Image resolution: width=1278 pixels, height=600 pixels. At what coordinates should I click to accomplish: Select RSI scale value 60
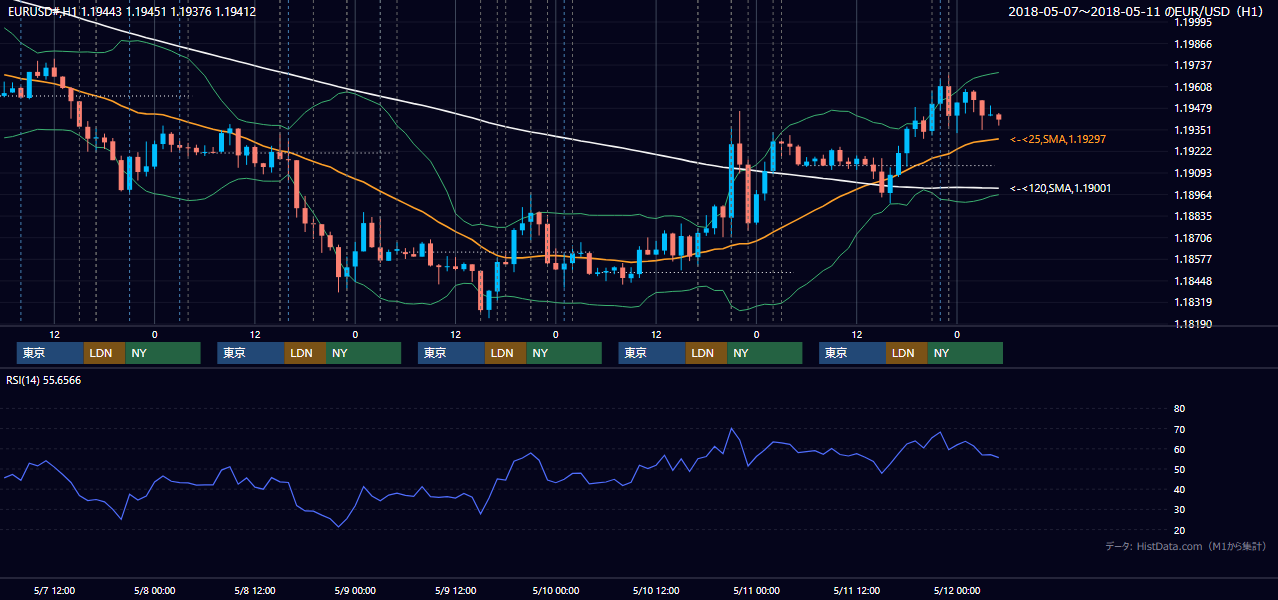[1179, 449]
